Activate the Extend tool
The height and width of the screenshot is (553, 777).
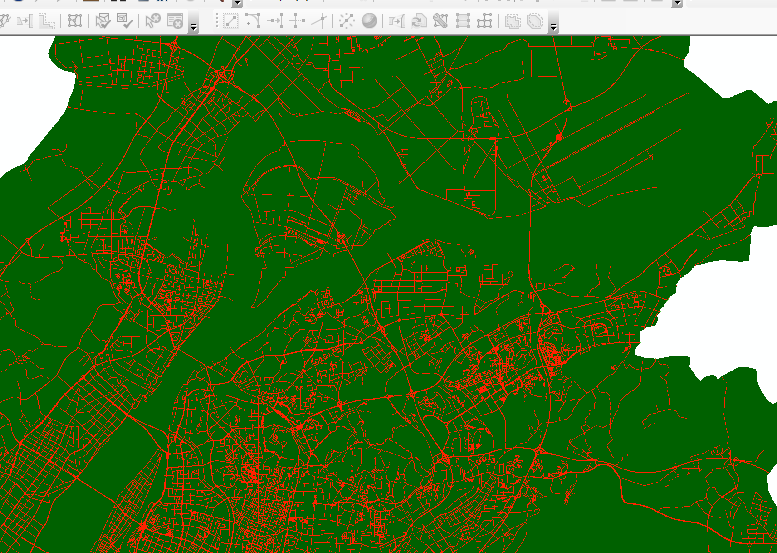(x=275, y=20)
